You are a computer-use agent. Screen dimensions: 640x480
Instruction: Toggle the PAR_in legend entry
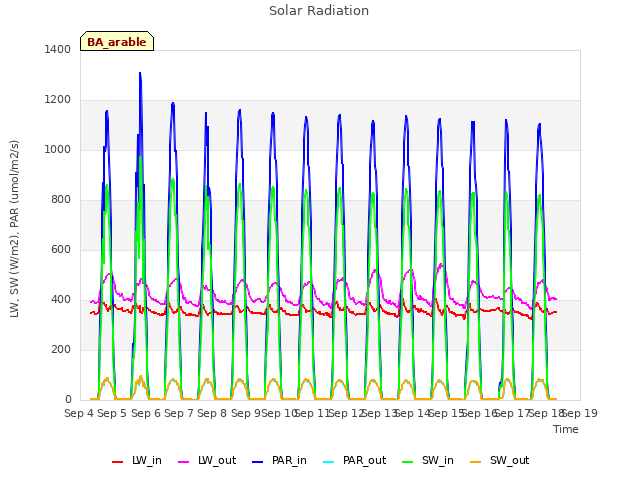pyautogui.click(x=279, y=461)
